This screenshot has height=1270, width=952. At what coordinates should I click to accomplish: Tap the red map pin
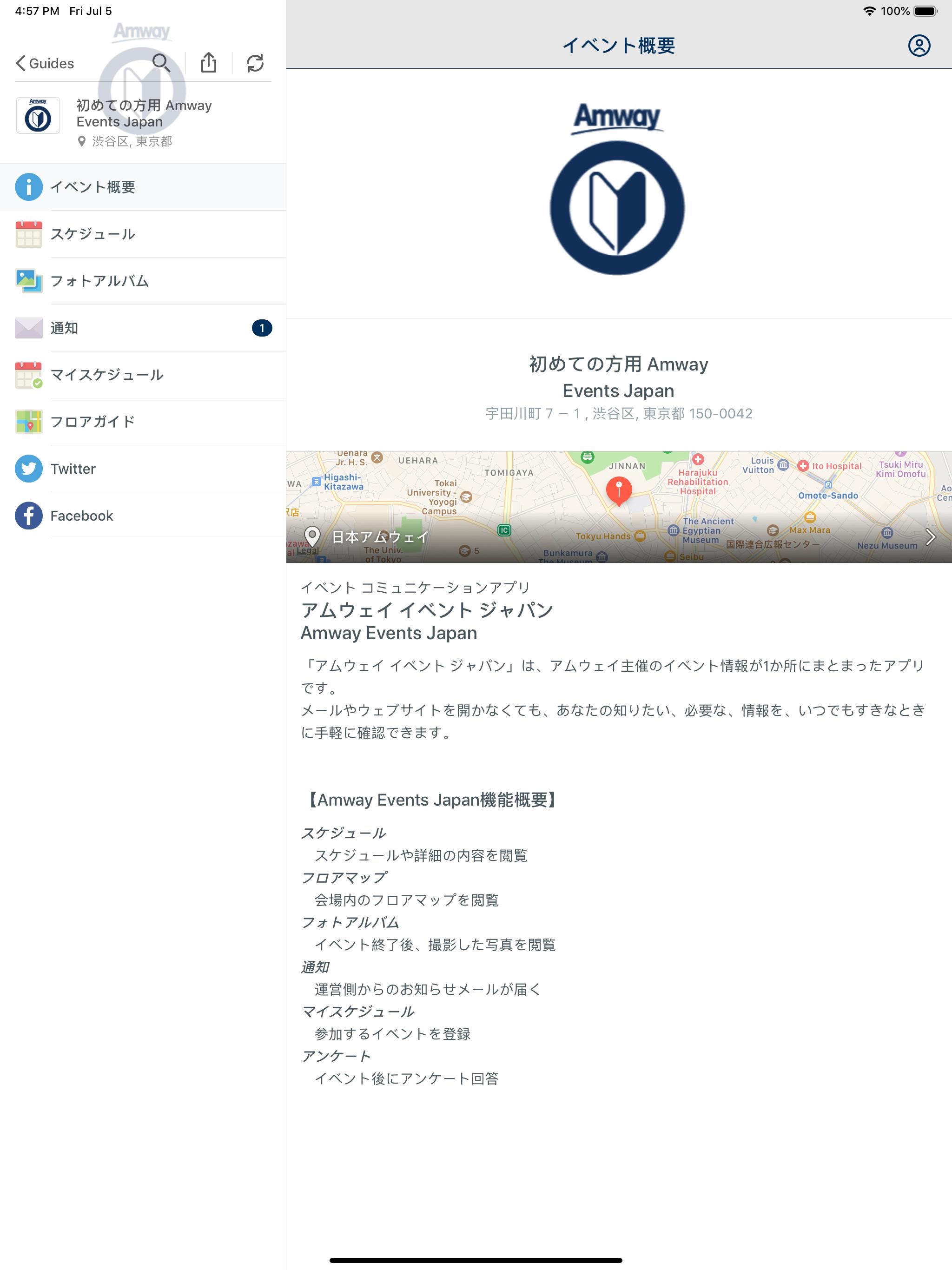619,491
